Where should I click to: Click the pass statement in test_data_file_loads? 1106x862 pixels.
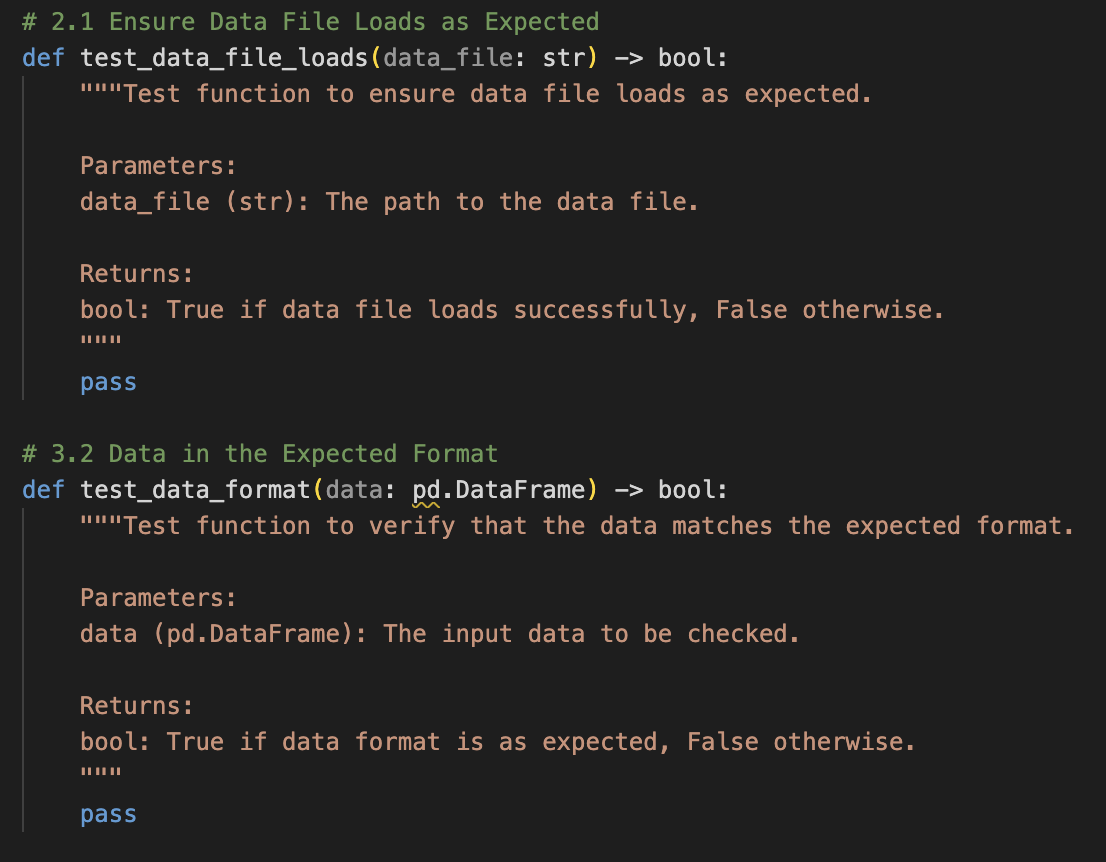[108, 381]
